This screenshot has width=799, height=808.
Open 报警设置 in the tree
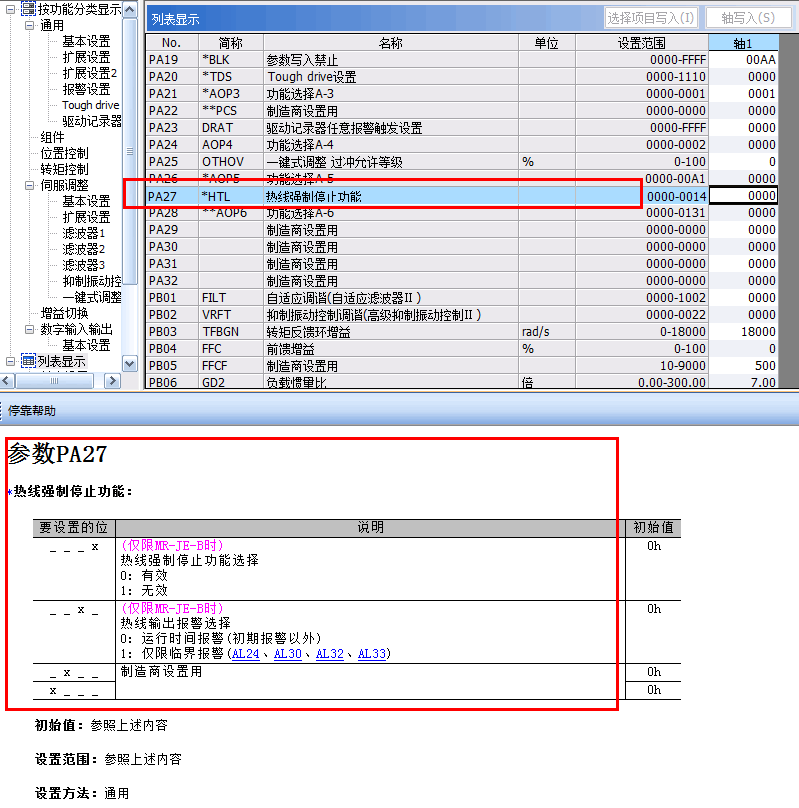coord(86,89)
